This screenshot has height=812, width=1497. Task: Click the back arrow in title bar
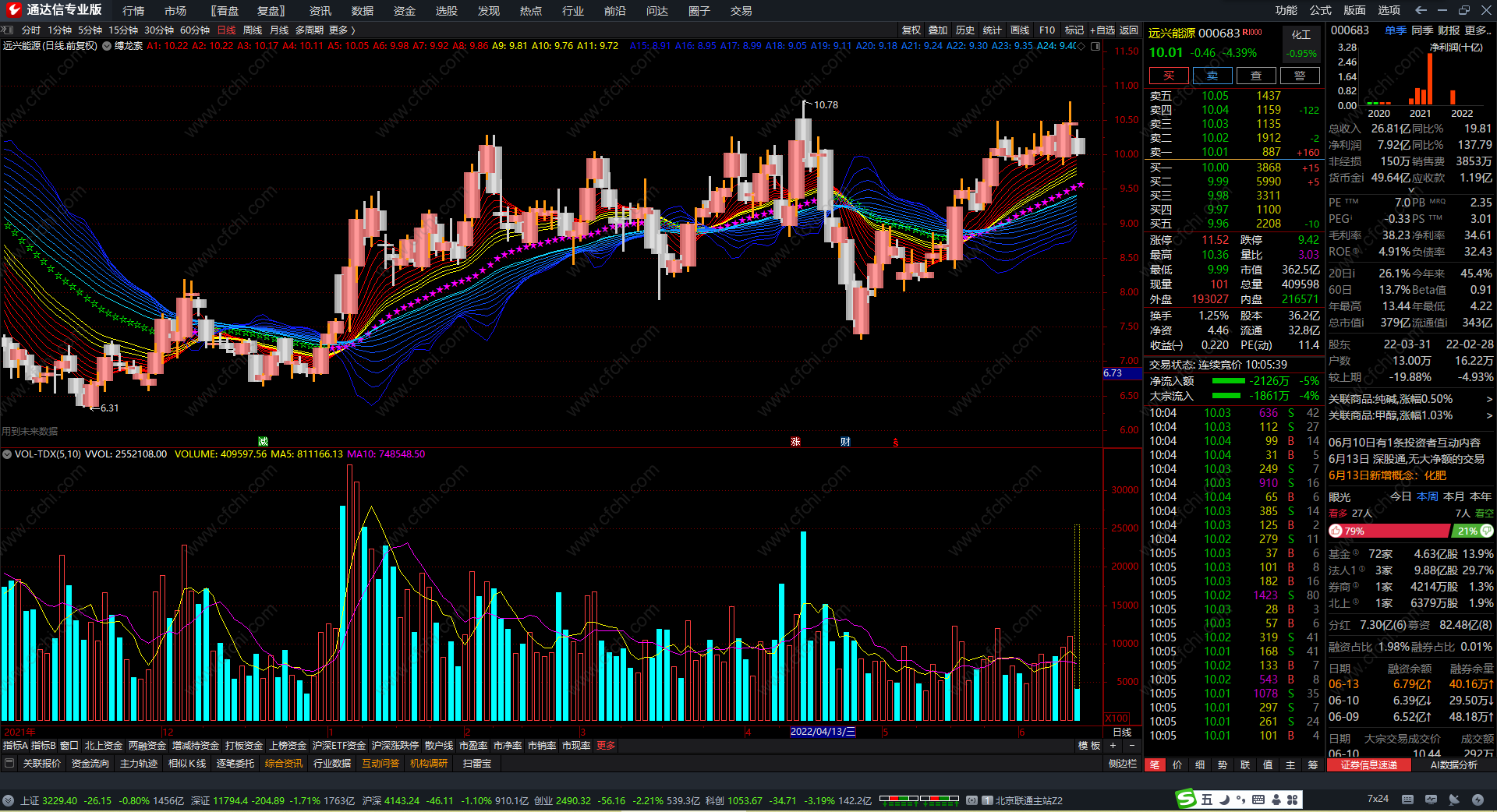tap(1421, 10)
